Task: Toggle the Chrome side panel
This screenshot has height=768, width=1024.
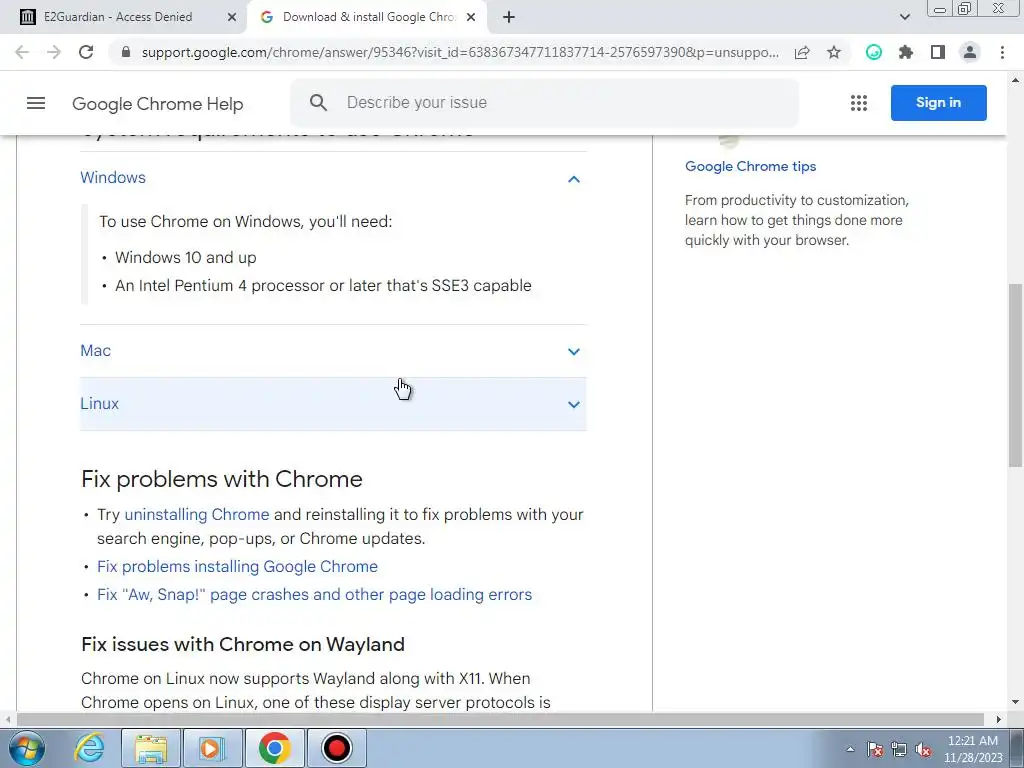Action: click(938, 52)
